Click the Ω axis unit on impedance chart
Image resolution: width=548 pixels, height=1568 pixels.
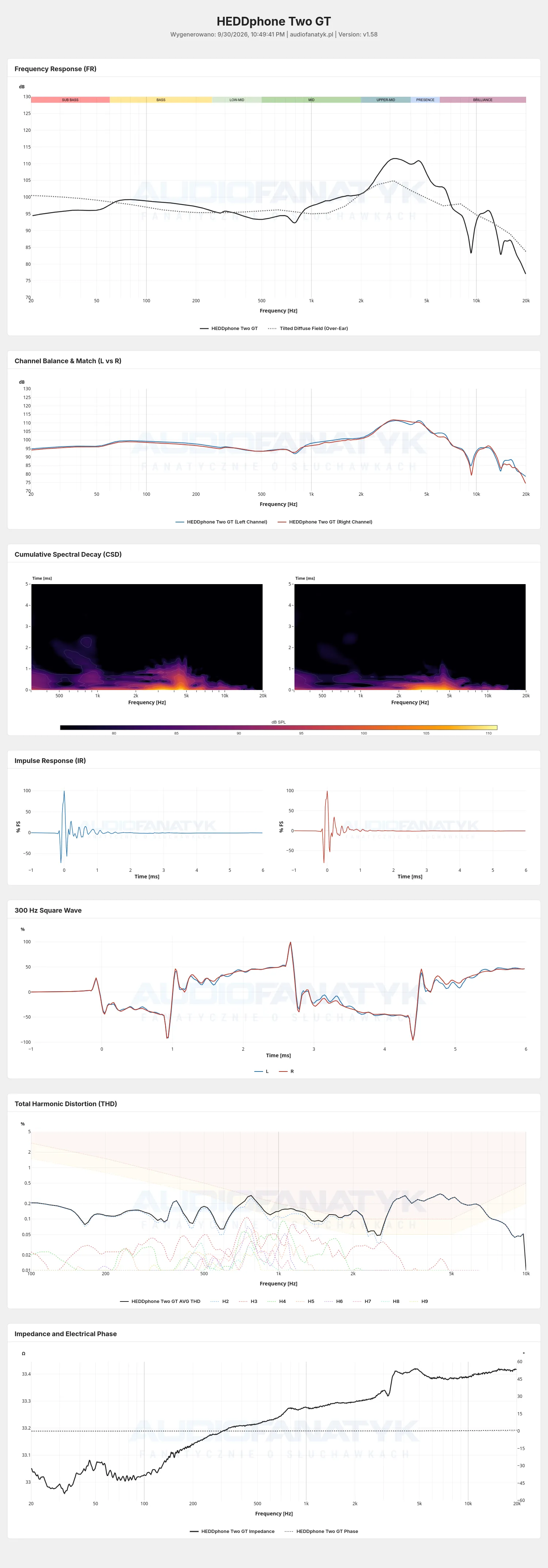[24, 1354]
